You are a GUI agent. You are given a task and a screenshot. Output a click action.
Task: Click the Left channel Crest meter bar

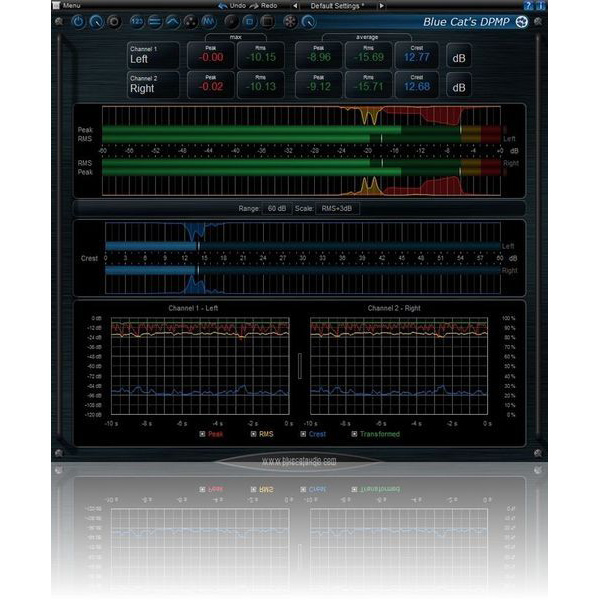(303, 246)
